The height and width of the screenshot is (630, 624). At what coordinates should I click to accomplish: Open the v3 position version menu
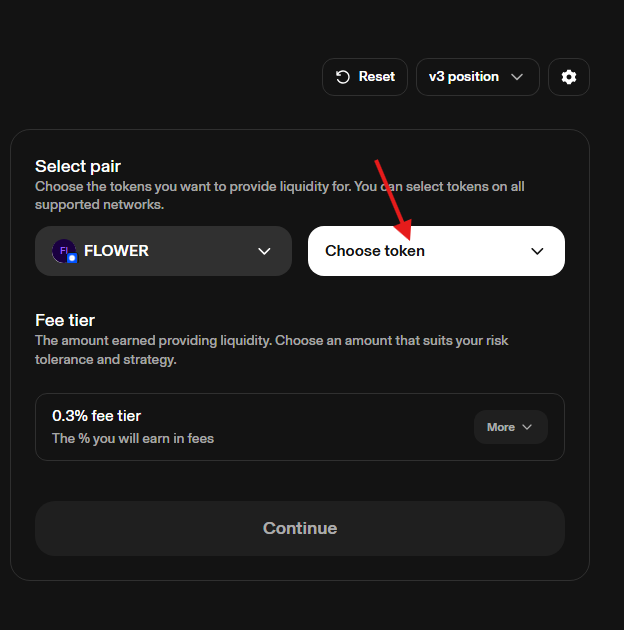pos(478,77)
